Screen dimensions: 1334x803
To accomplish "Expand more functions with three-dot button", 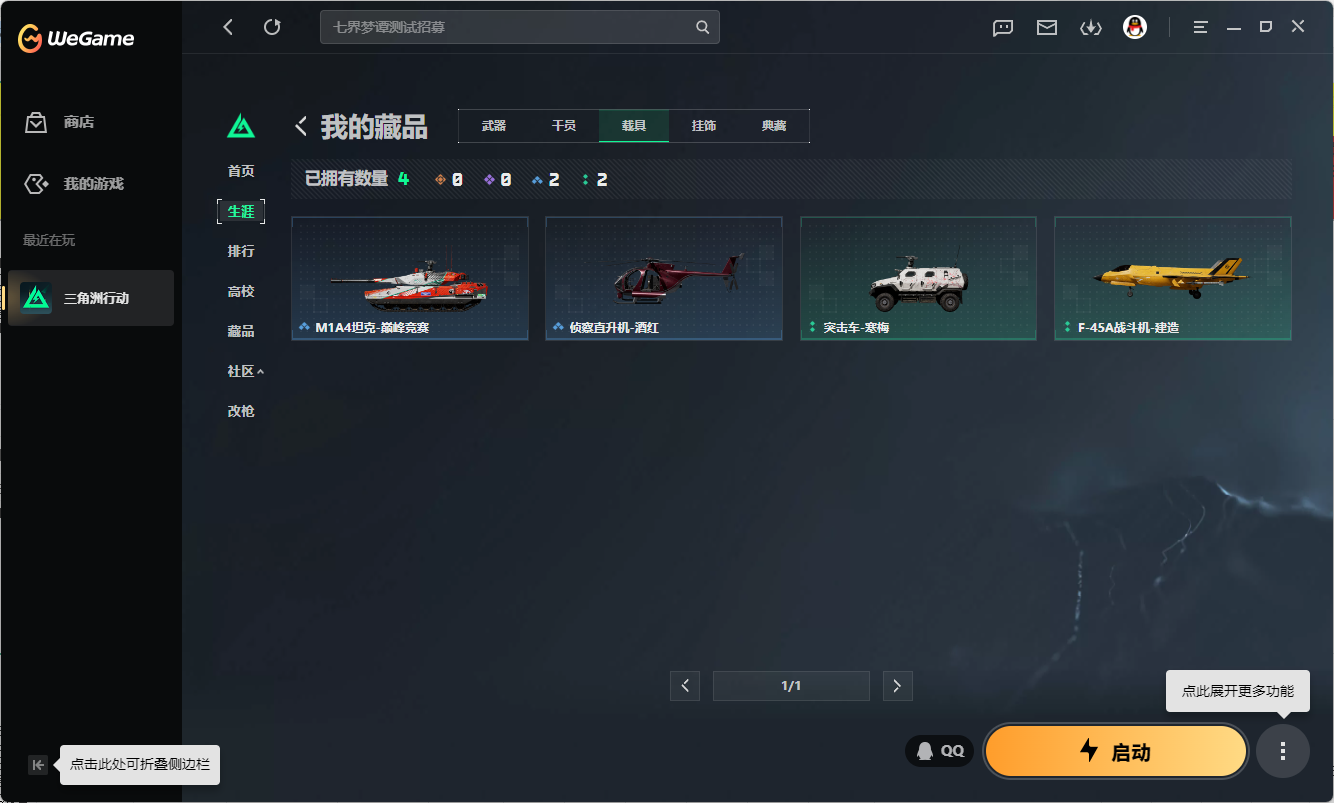I will 1283,751.
